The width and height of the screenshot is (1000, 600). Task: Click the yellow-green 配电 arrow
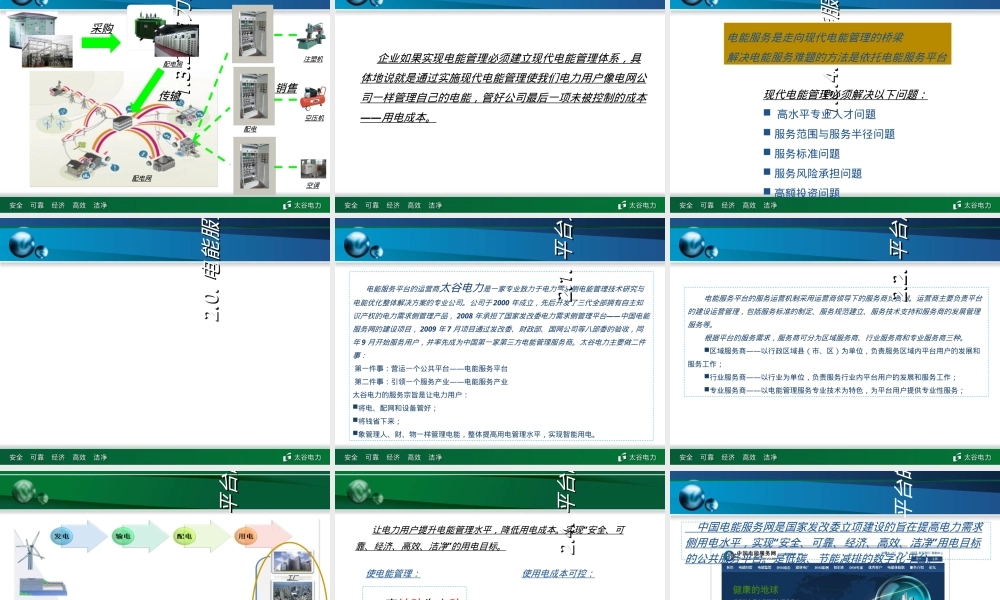201,536
